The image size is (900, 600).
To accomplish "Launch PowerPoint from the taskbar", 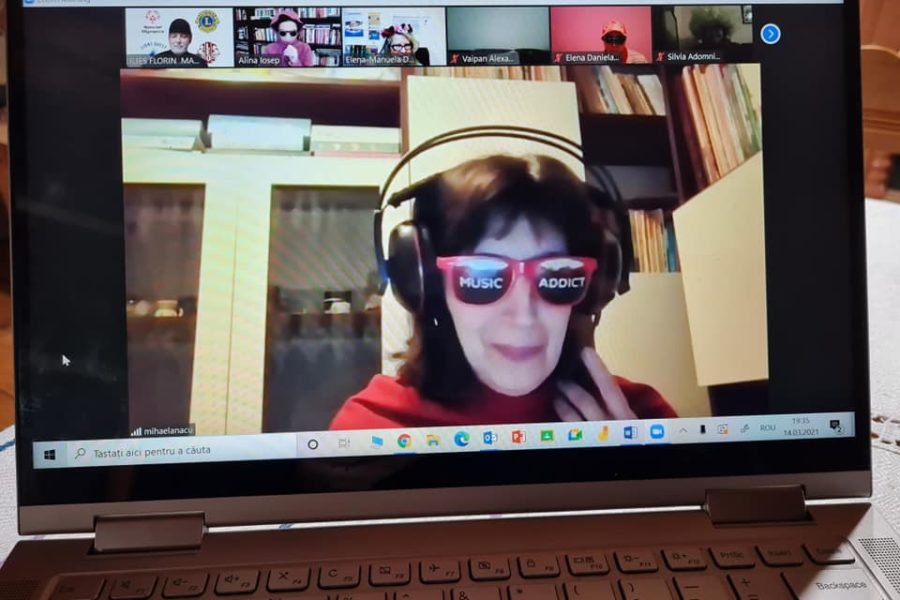I will 518,436.
